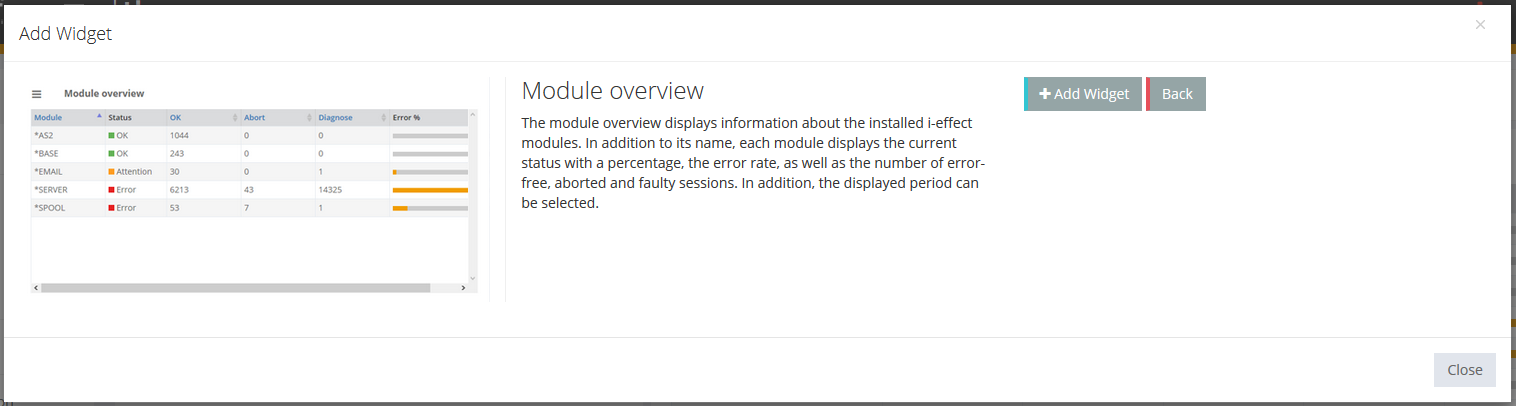
Task: Click the *SERVER error percentage bar
Action: pyautogui.click(x=430, y=190)
